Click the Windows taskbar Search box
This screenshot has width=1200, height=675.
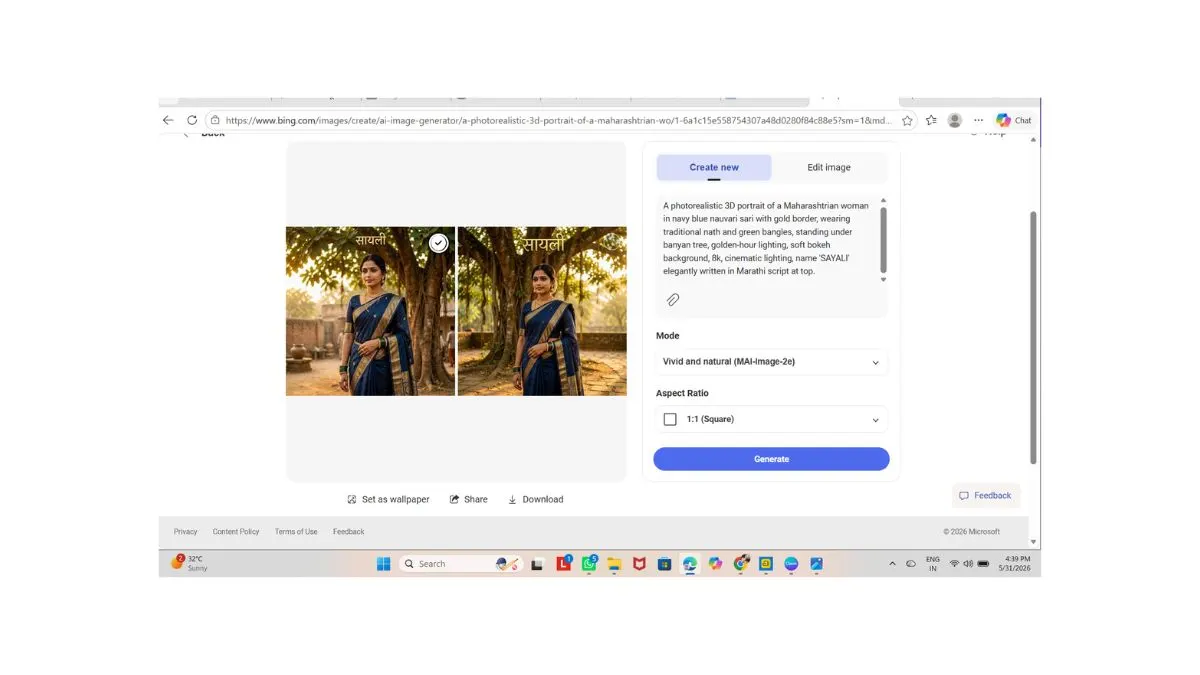(x=460, y=564)
